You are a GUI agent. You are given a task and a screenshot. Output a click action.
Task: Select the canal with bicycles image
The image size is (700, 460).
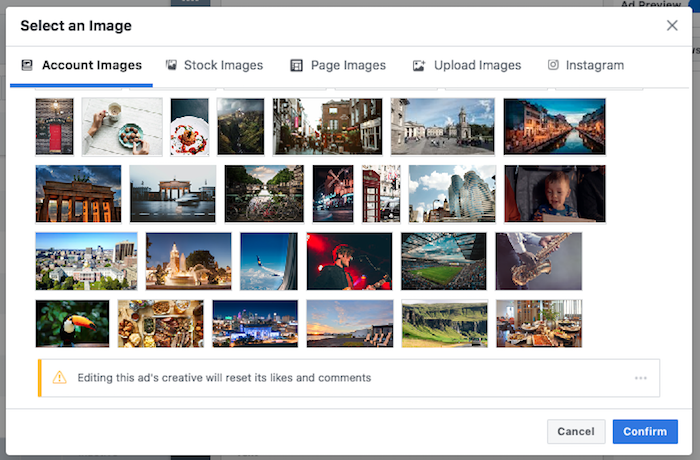(x=264, y=194)
